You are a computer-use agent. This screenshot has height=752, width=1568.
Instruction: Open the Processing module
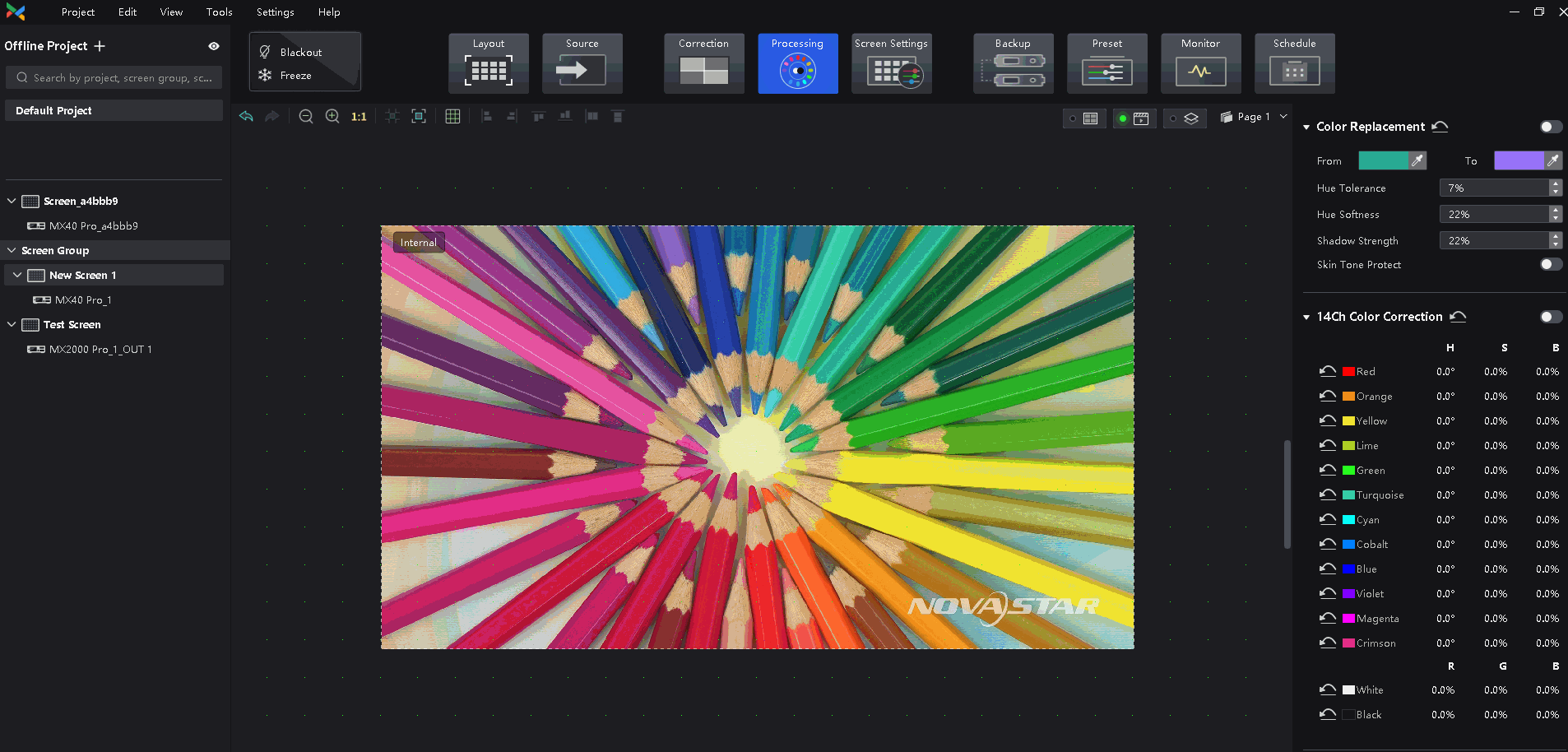[797, 63]
